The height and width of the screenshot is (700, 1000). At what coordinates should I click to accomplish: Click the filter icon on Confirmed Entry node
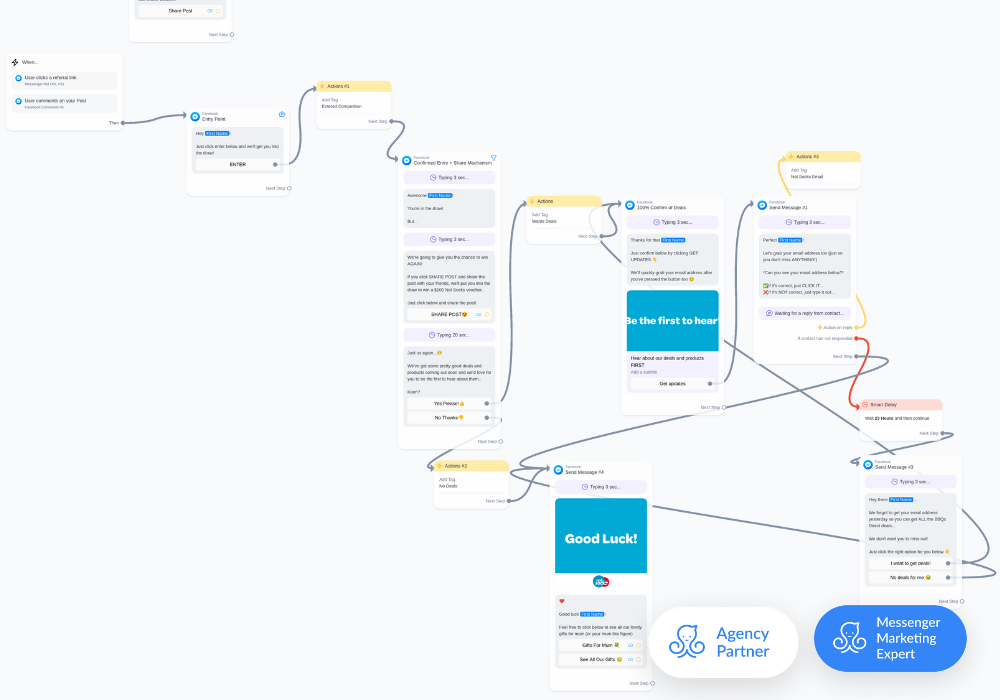pyautogui.click(x=493, y=158)
